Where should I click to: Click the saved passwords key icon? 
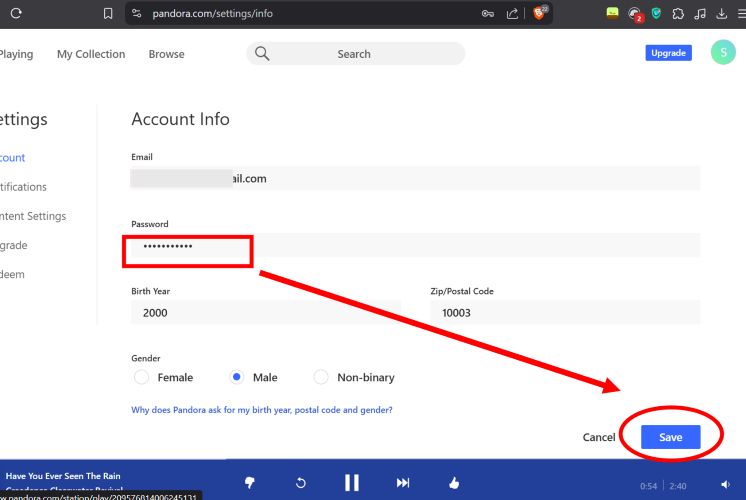tap(488, 14)
